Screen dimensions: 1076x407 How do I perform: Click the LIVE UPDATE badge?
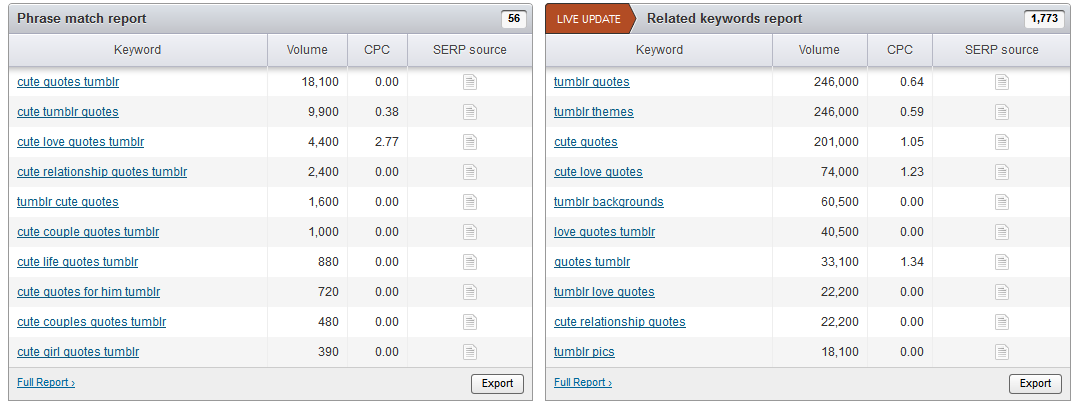[x=589, y=19]
